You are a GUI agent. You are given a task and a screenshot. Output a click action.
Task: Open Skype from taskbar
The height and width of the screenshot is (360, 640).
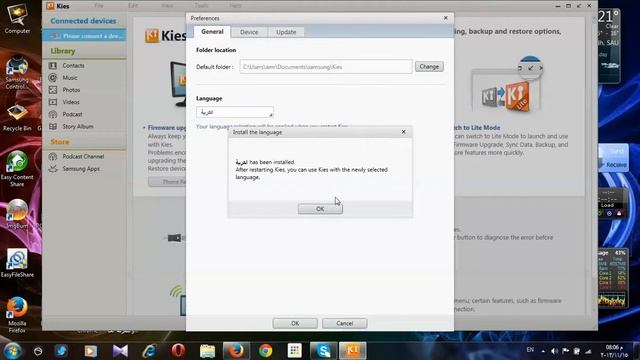click(323, 351)
